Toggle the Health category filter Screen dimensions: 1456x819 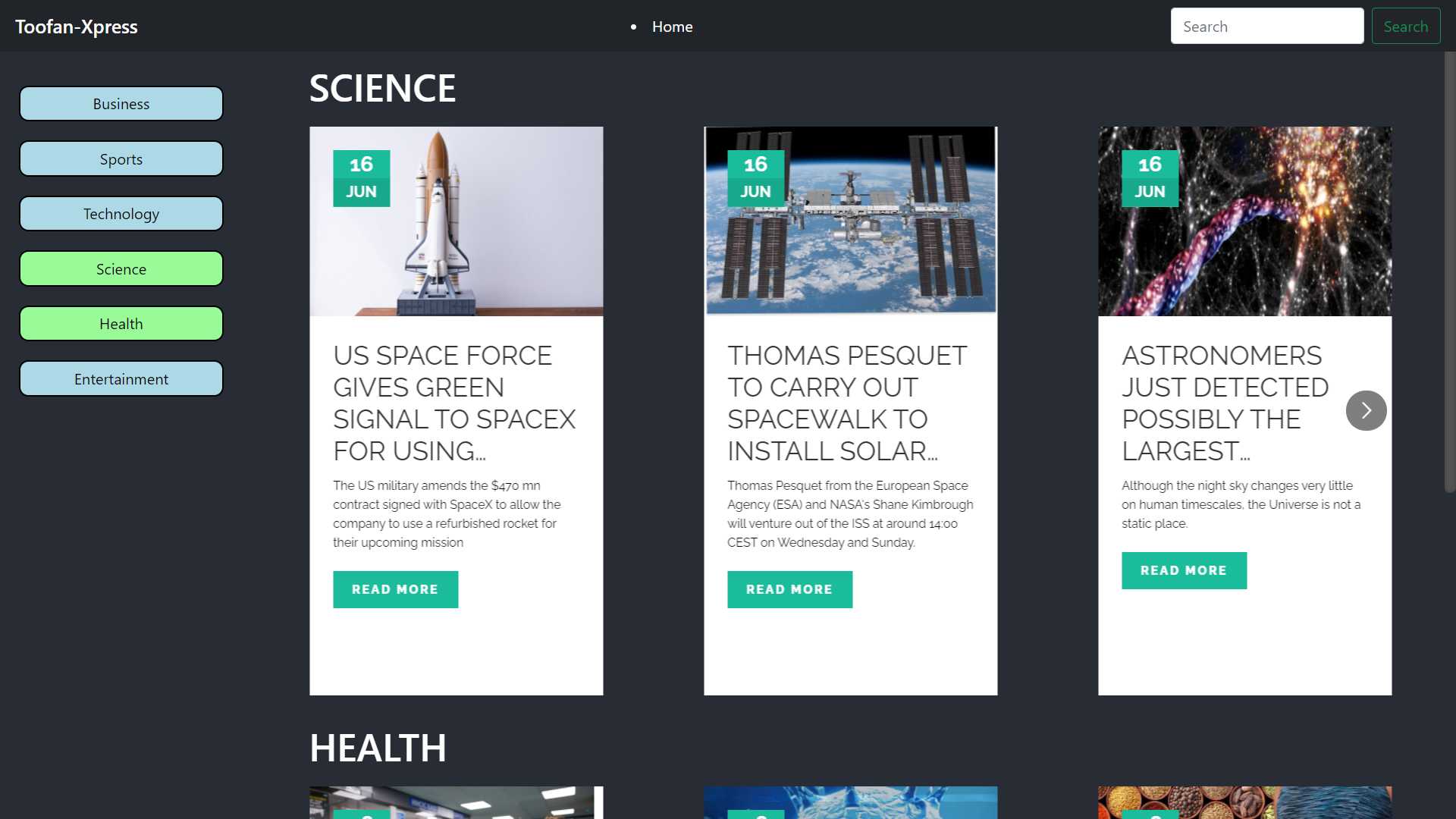[121, 324]
